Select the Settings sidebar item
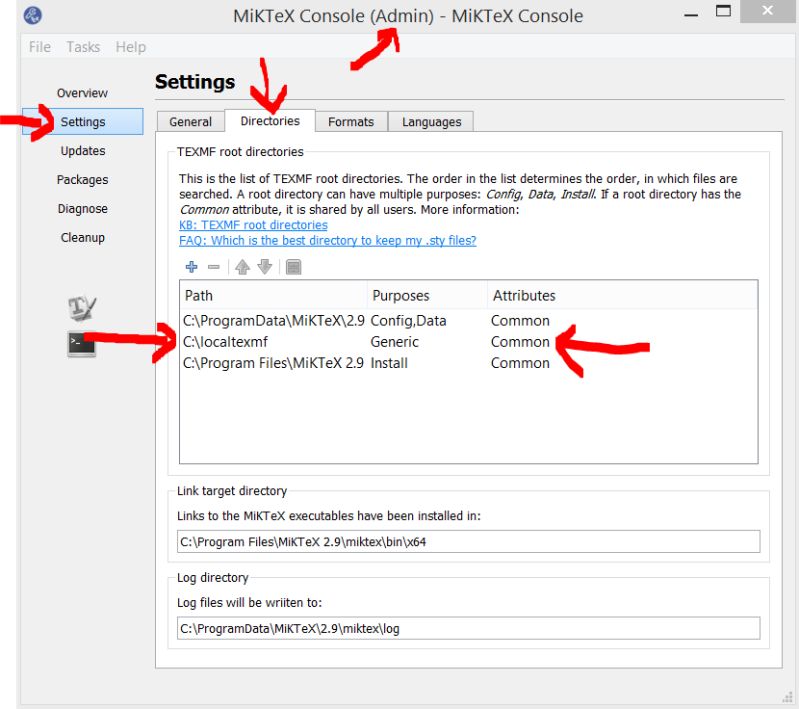Screen dimensions: 799x709 pyautogui.click(x=83, y=122)
